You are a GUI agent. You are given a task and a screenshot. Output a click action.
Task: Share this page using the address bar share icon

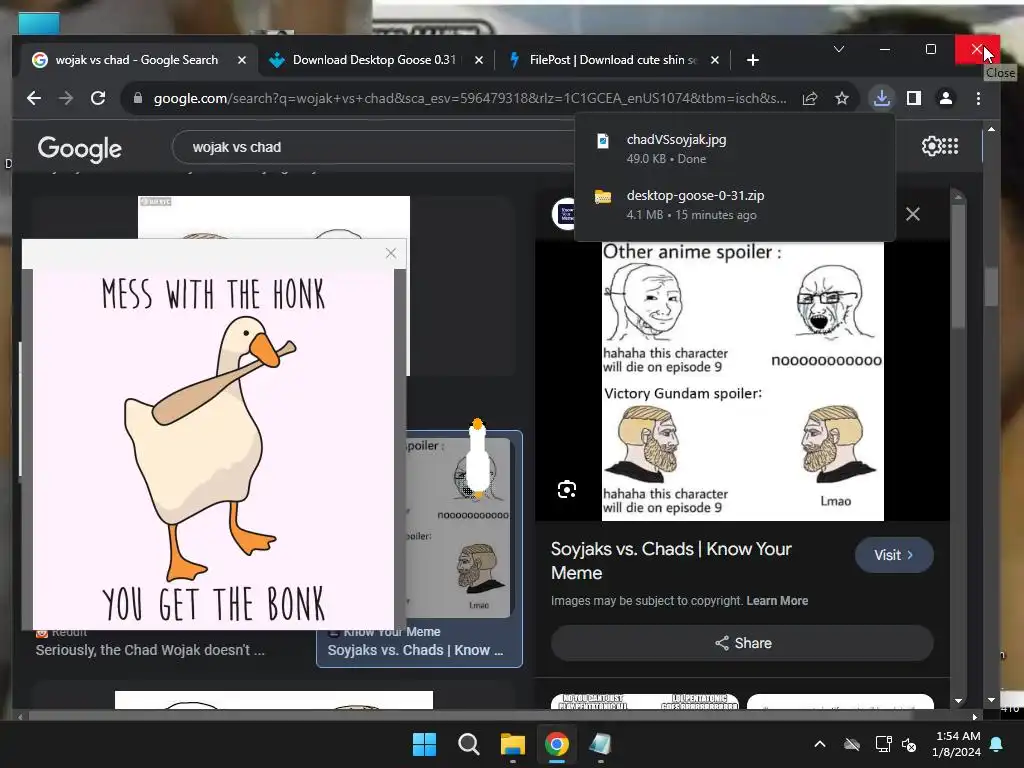(810, 98)
